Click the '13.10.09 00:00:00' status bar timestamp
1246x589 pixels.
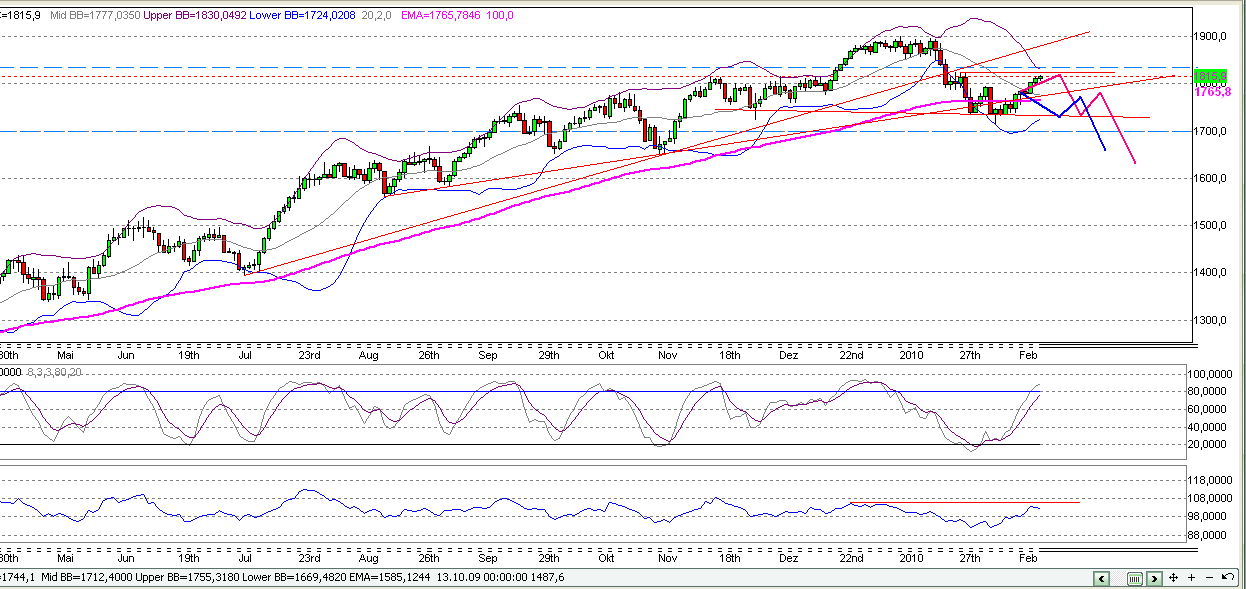pyautogui.click(x=483, y=578)
